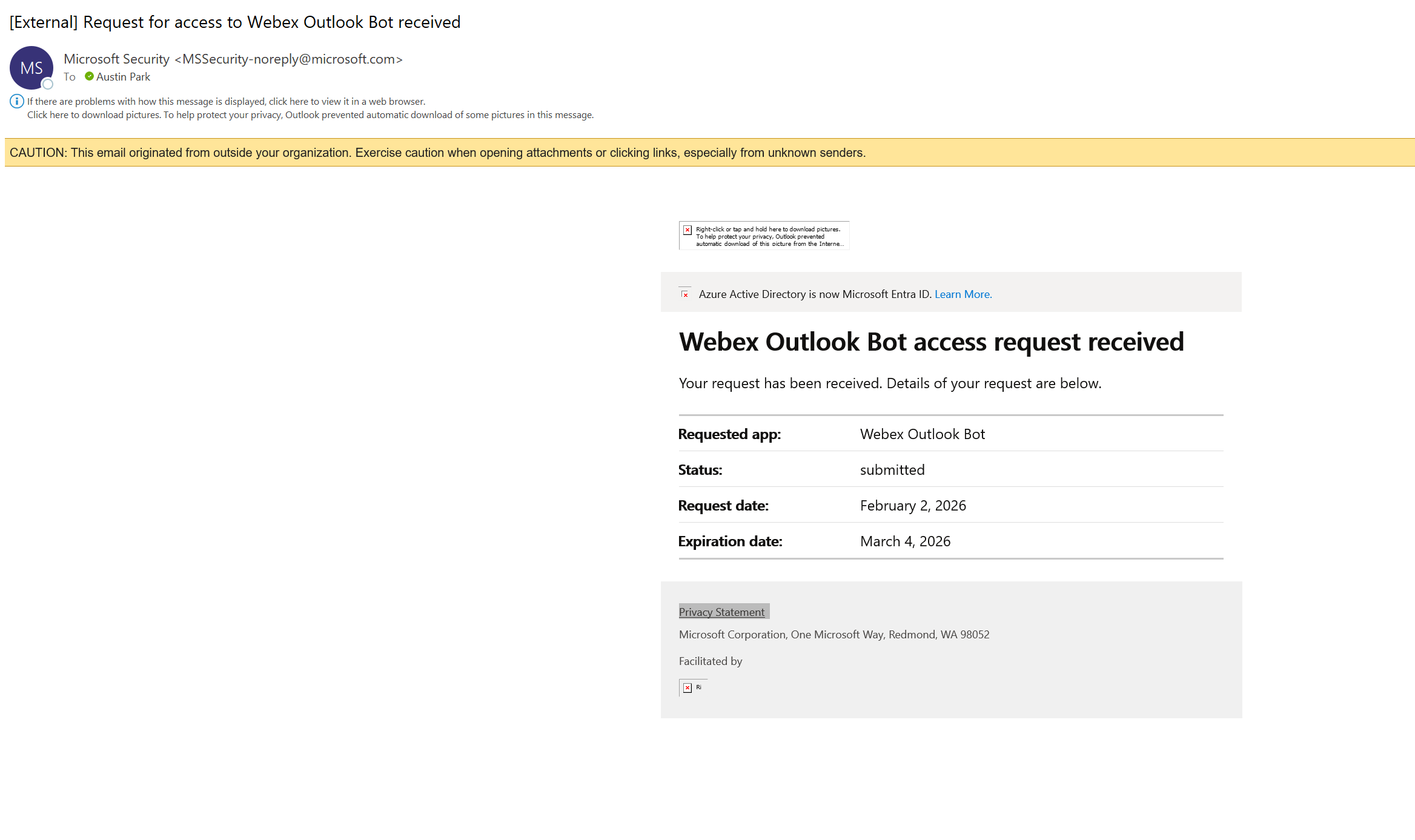The width and height of the screenshot is (1415, 840).
Task: Click the view in web browser info message
Action: point(227,101)
